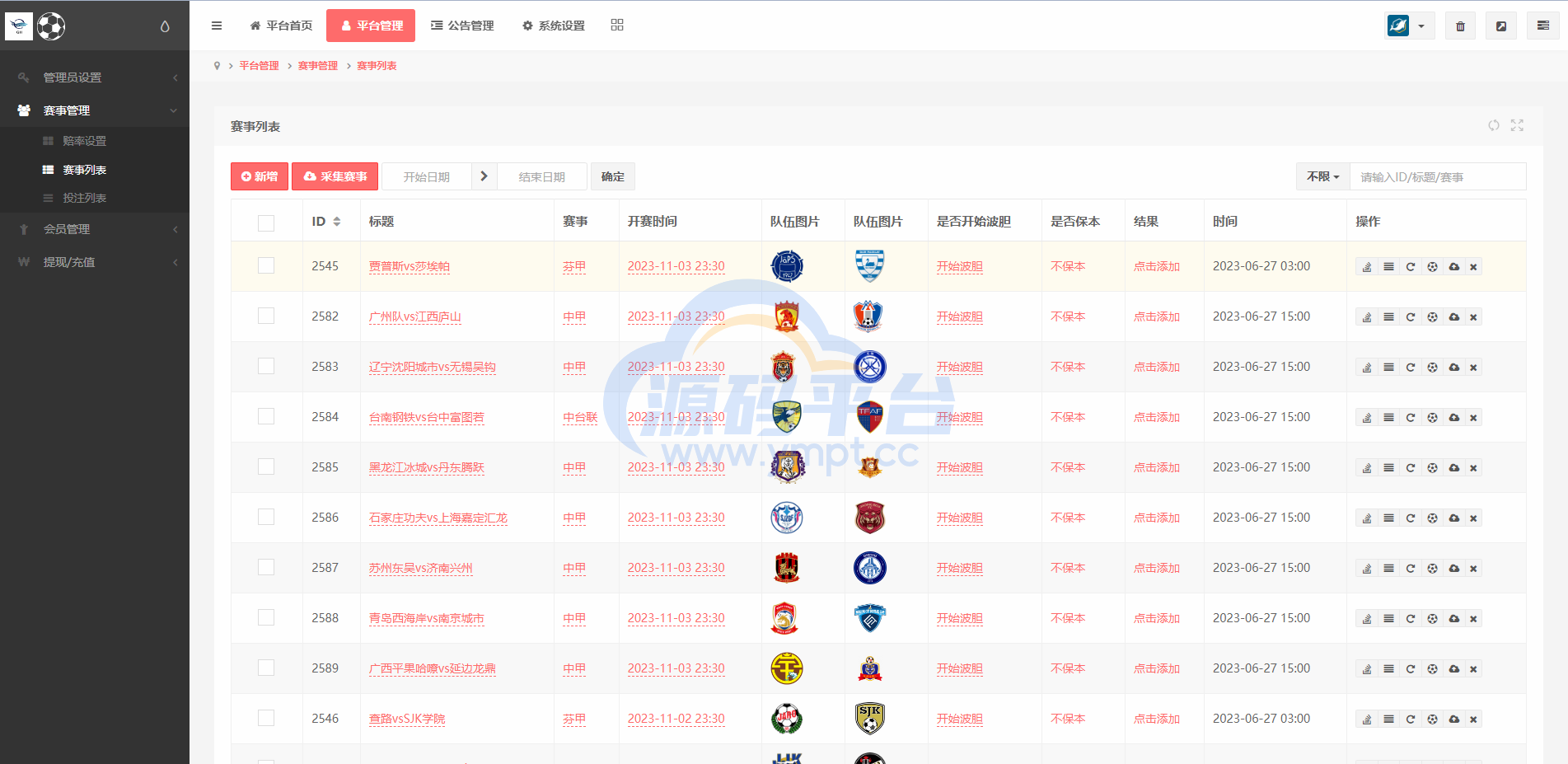Open the 贾普斯vs莎埃帕 title link
This screenshot has width=1568, height=764.
410,266
